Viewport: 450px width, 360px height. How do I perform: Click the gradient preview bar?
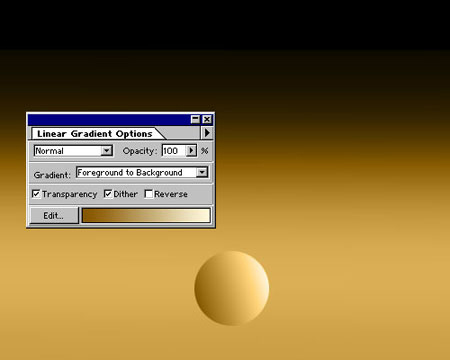click(x=146, y=215)
